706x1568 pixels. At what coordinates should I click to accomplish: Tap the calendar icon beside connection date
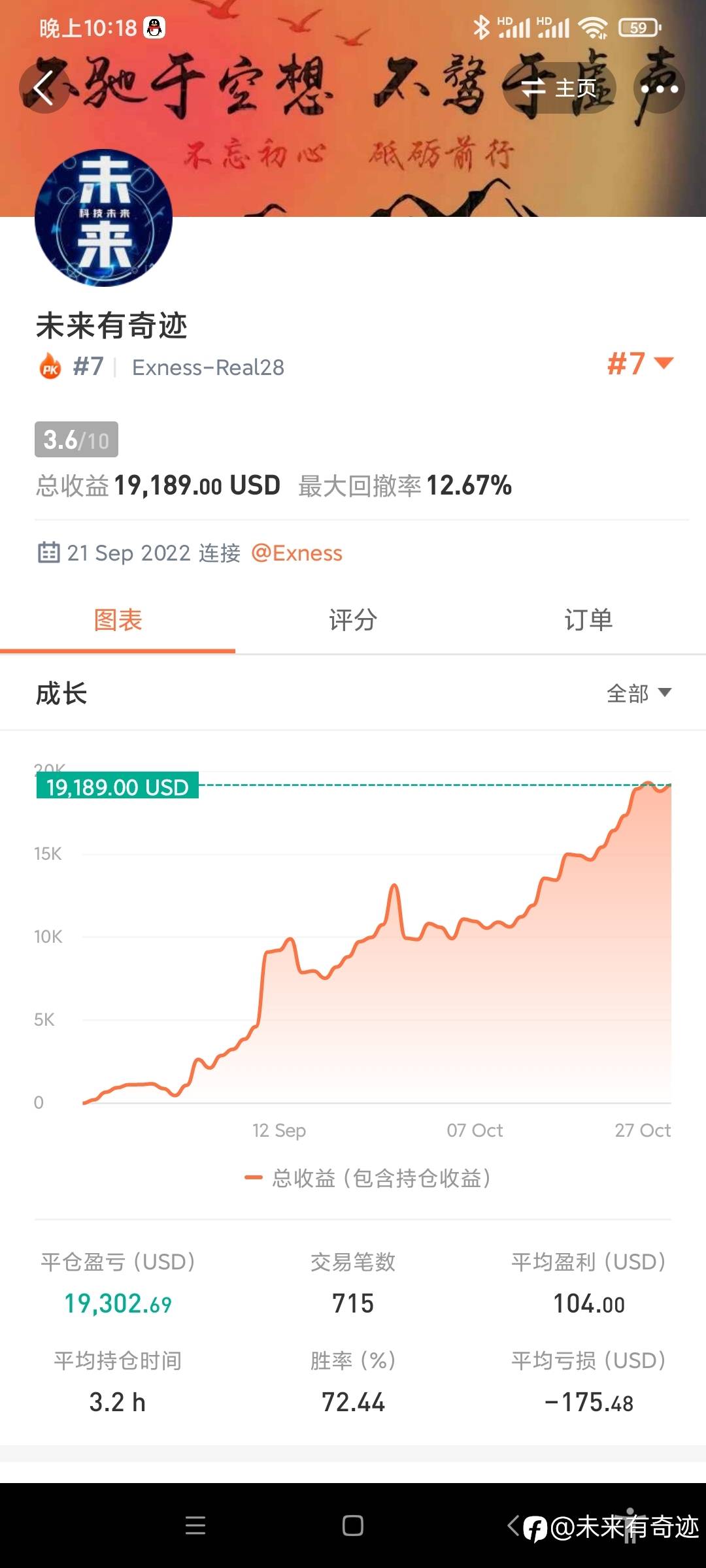[x=48, y=553]
